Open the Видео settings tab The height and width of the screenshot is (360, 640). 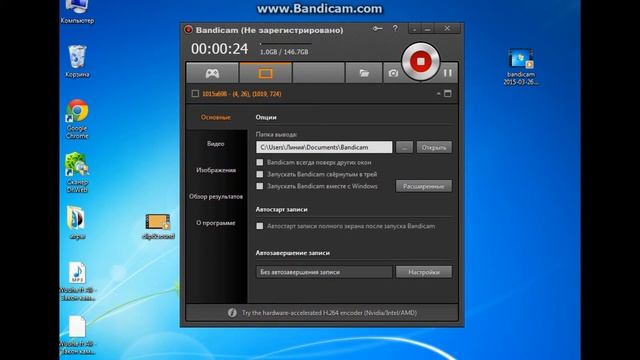click(216, 144)
